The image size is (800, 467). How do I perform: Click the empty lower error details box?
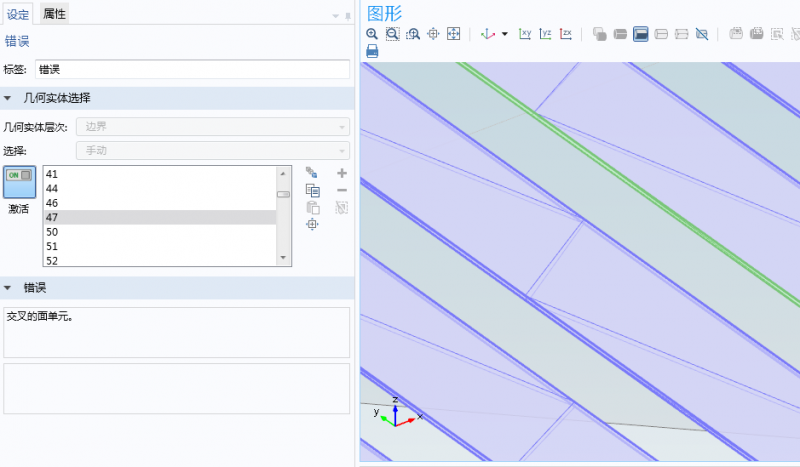click(x=177, y=388)
